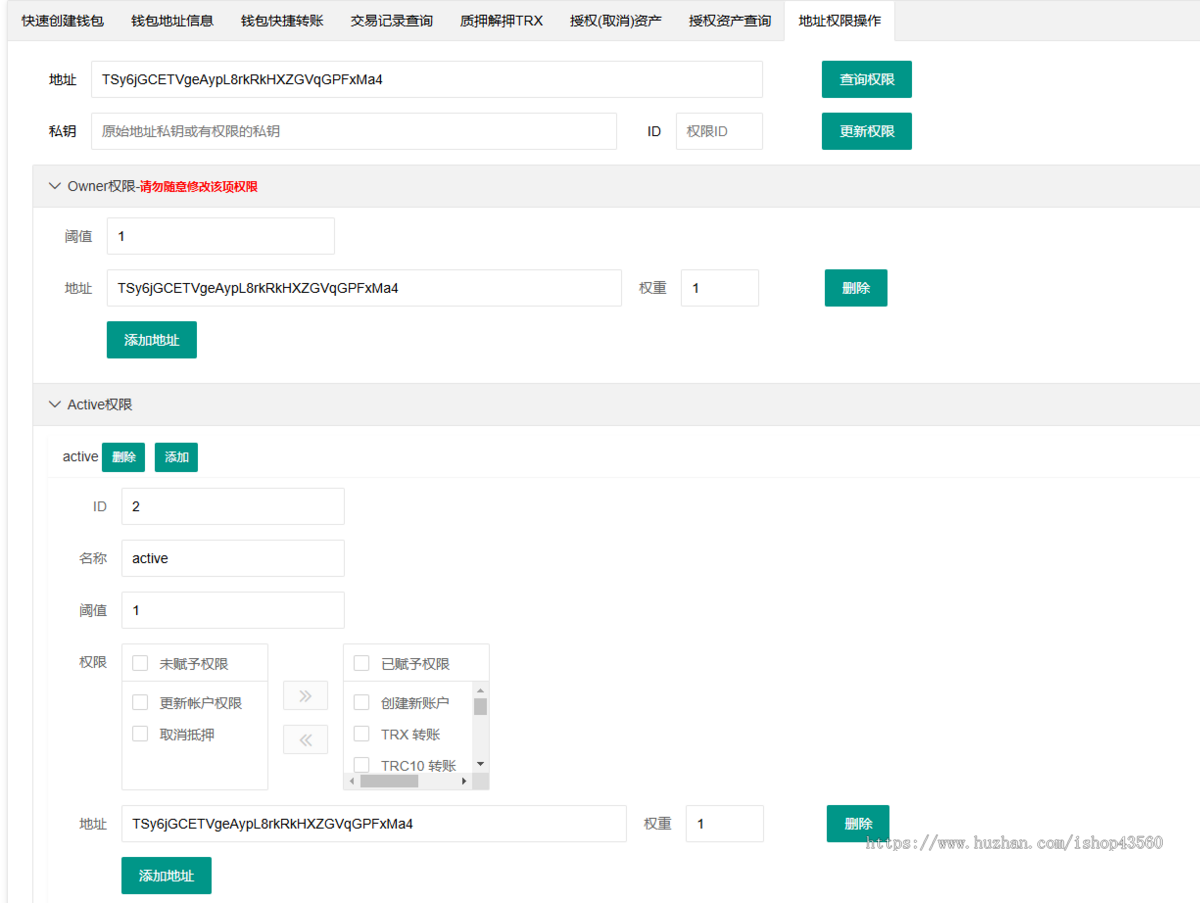Click the 查询权限 button

click(867, 80)
